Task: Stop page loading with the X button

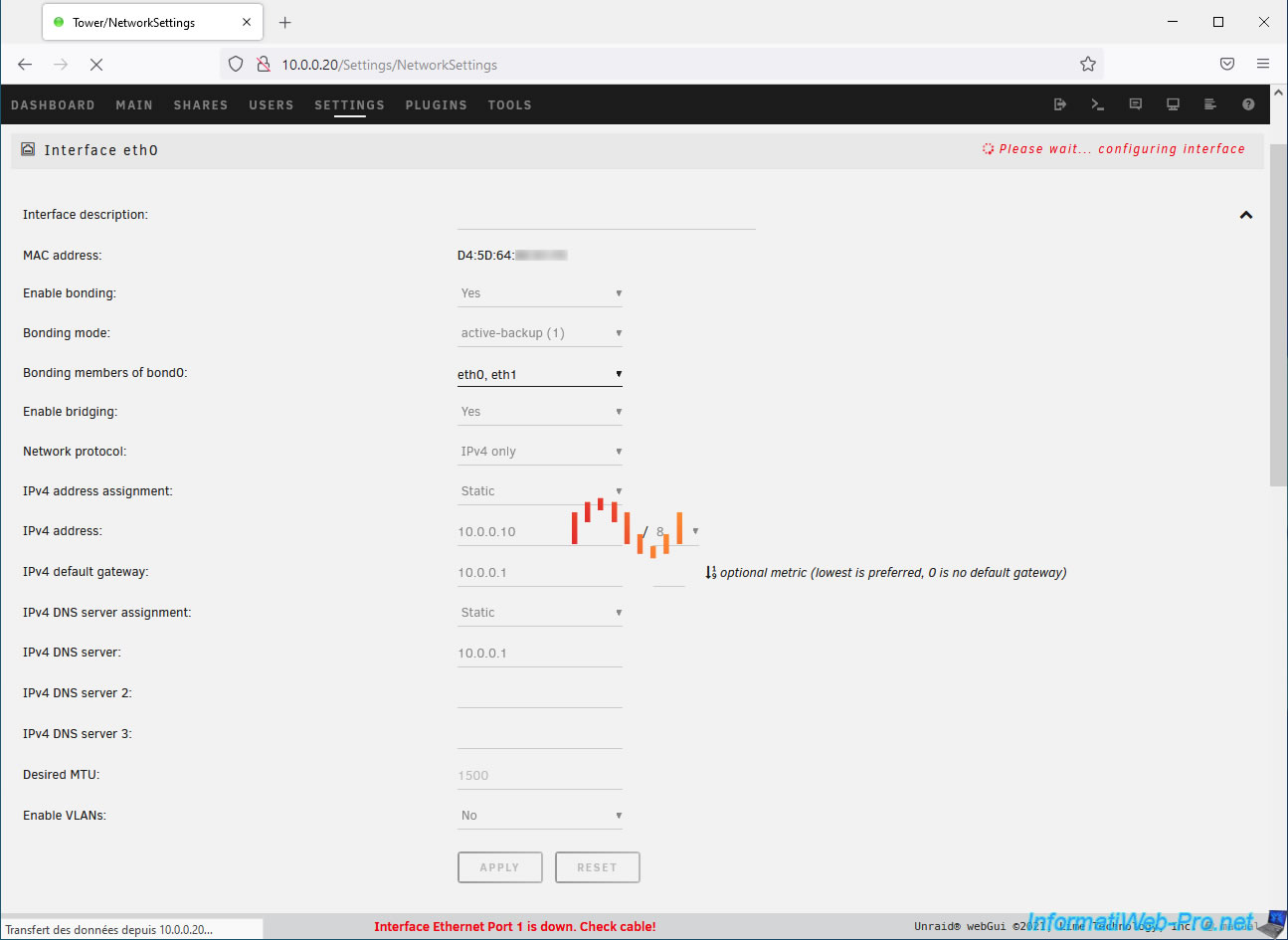Action: point(96,65)
